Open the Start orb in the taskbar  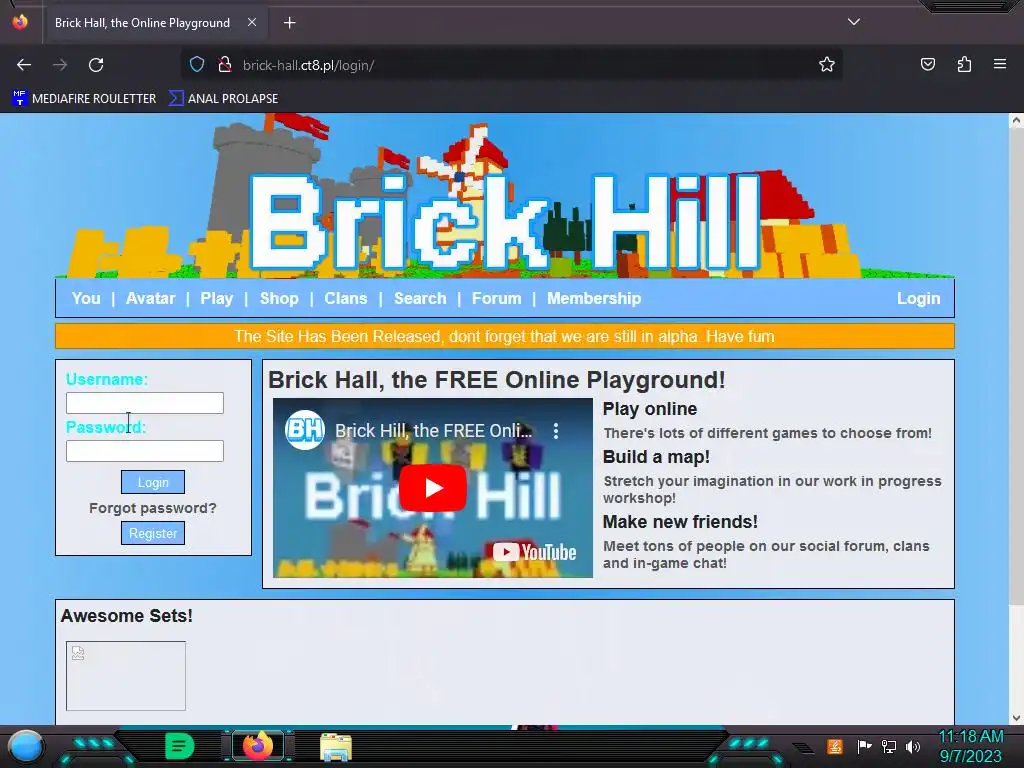click(26, 746)
